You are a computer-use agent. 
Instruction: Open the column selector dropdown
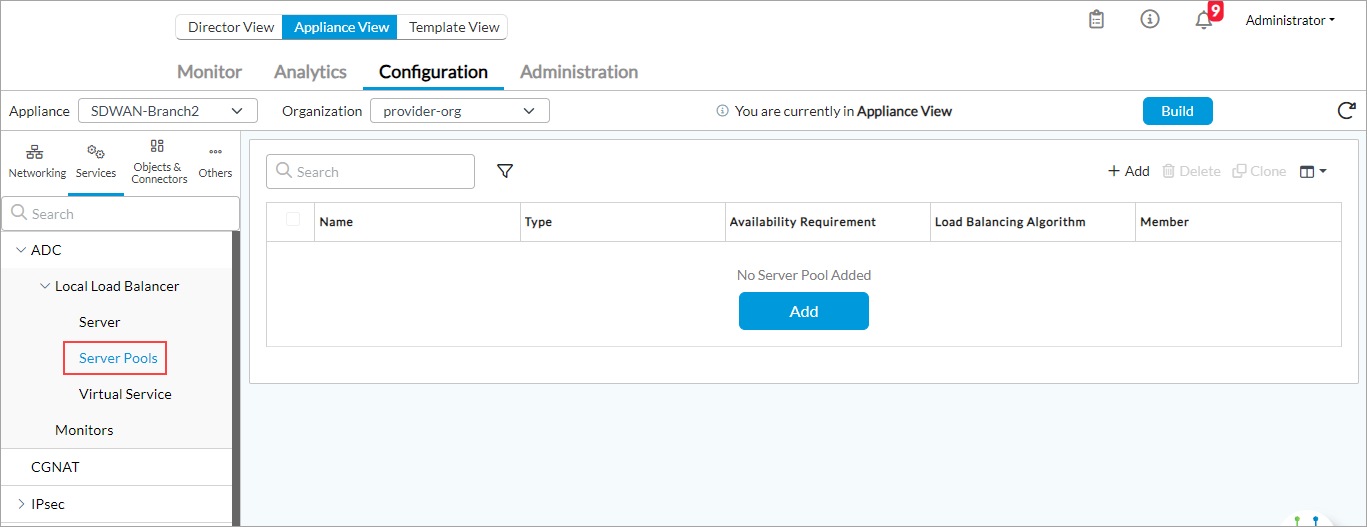(1313, 172)
